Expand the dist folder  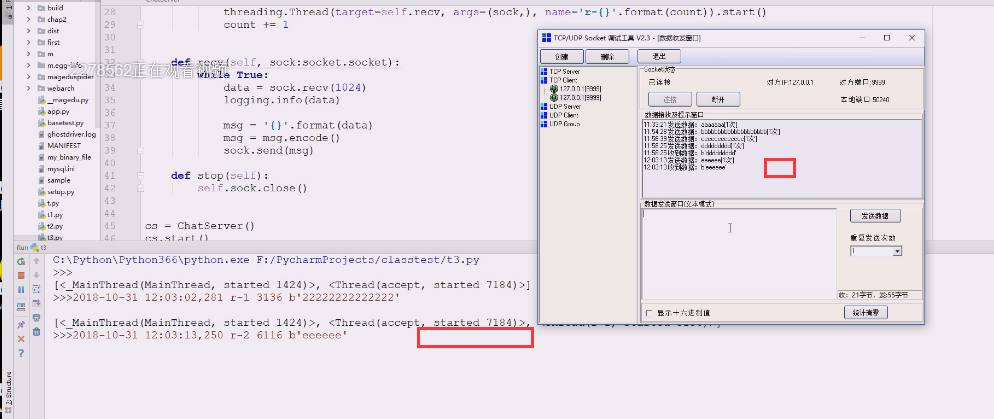(x=29, y=31)
